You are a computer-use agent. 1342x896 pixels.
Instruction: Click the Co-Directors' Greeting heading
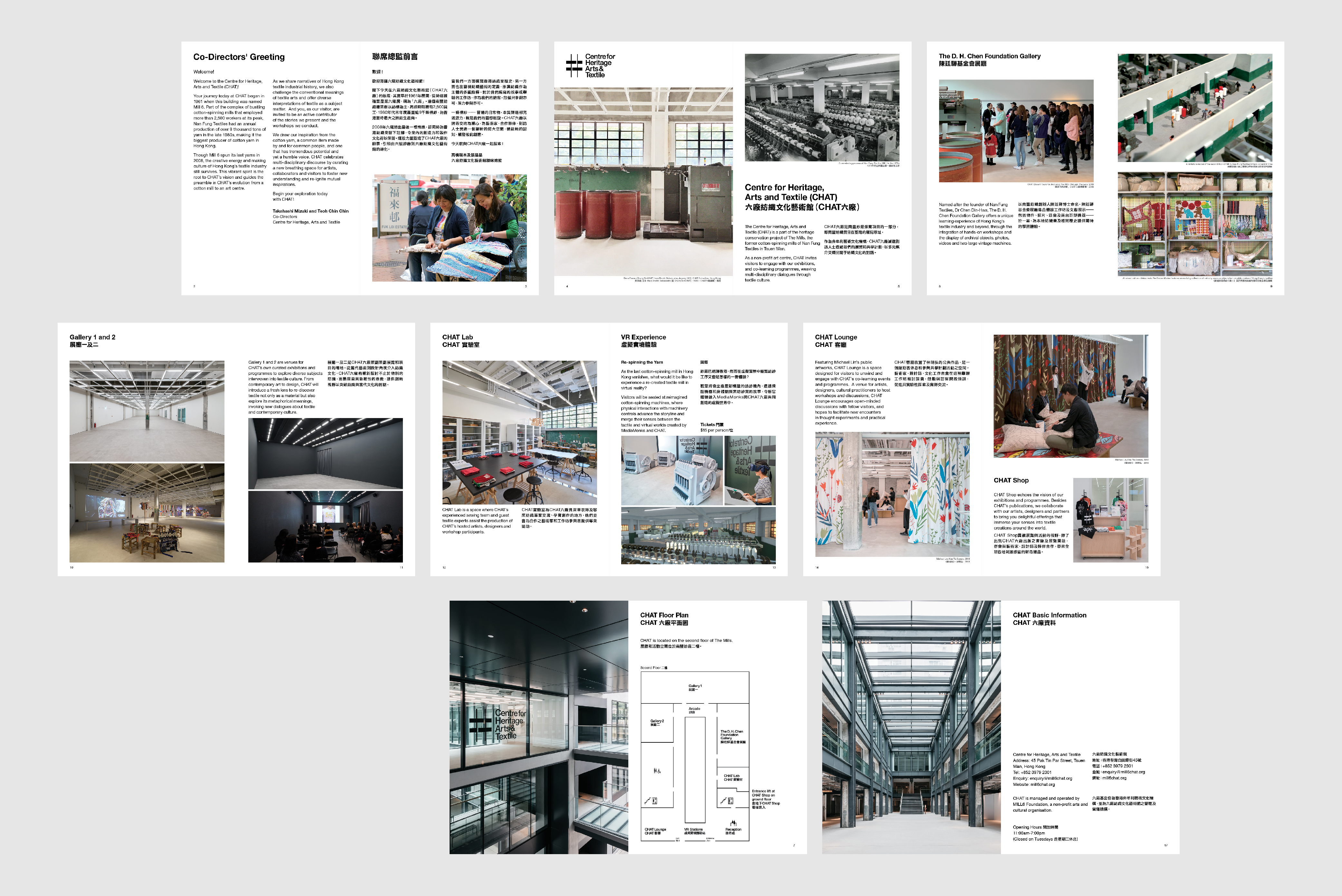coord(239,57)
